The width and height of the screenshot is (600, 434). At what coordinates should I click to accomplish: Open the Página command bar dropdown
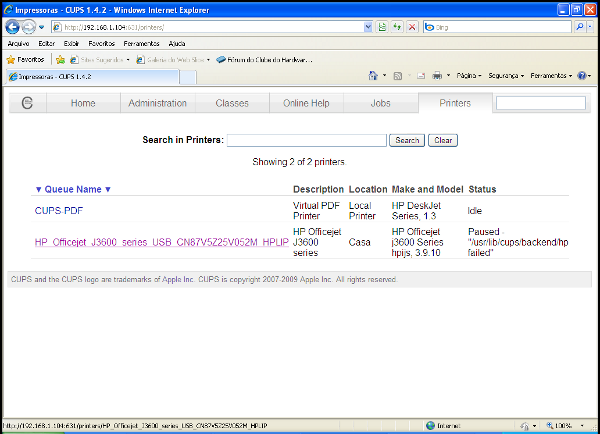(469, 76)
